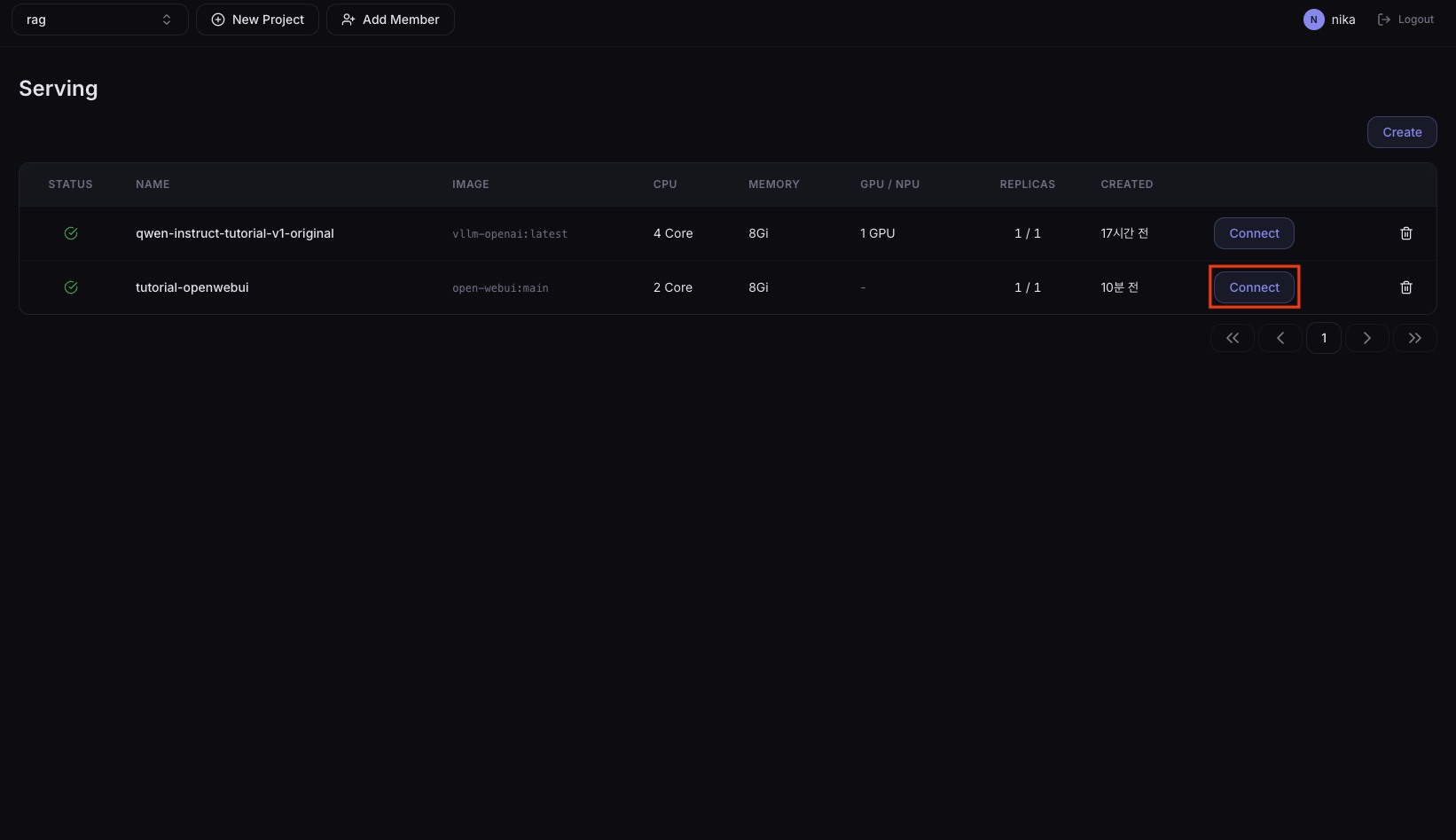Connect to qwen-instruct-tutorial-v1-original
Viewport: 1456px width, 840px height.
[x=1254, y=233]
